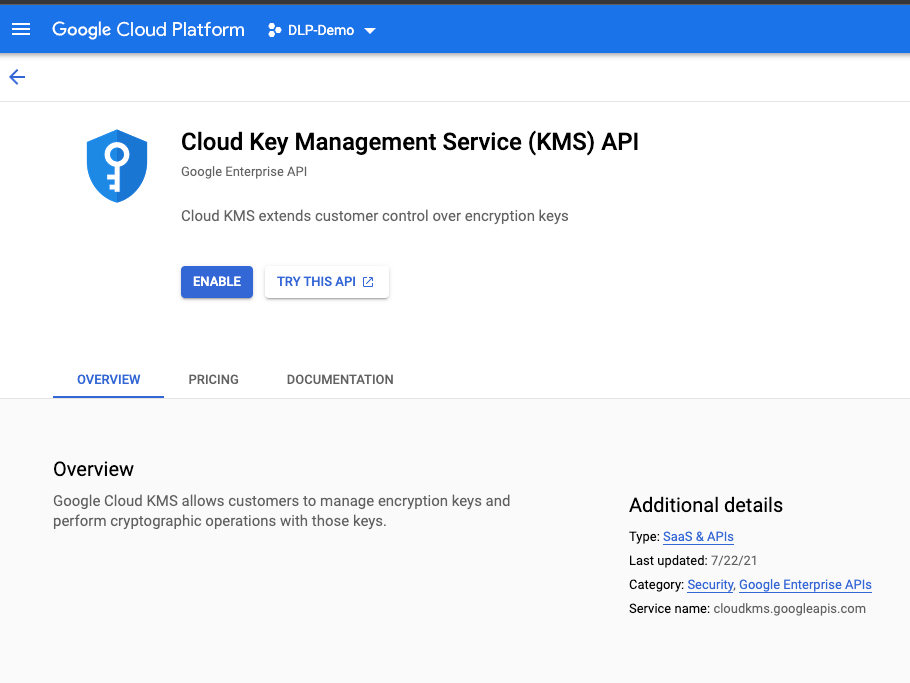910x683 pixels.
Task: Click the Cloud Key Management Service API title
Action: point(409,142)
